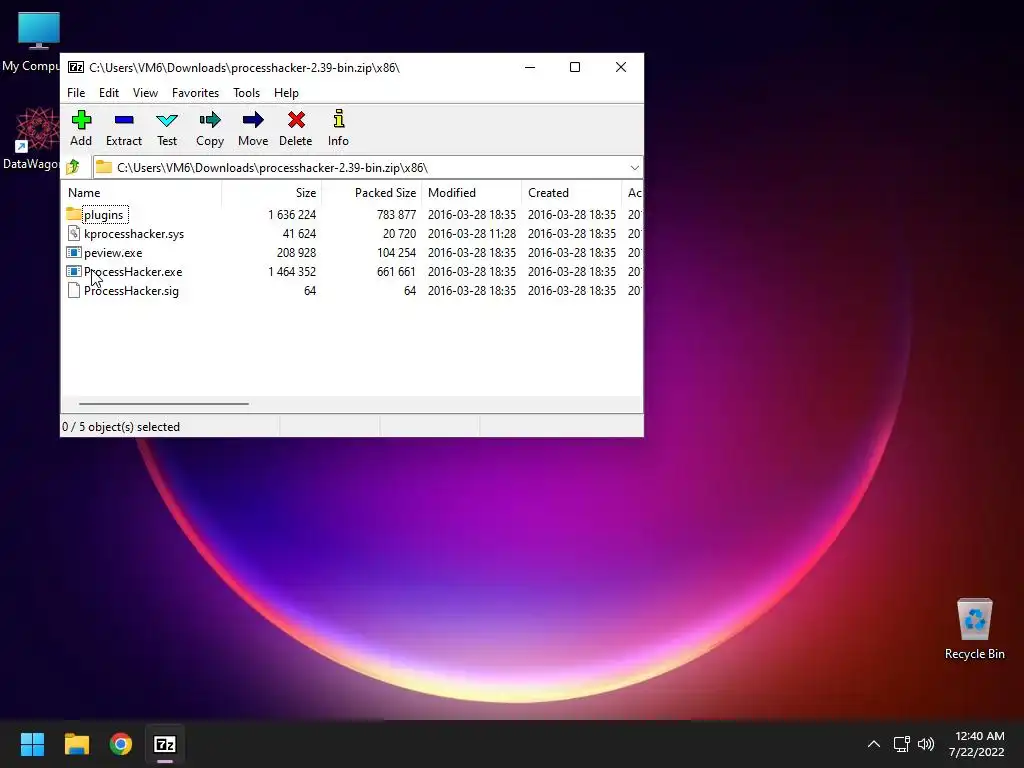Click the peview.exe file name

[x=113, y=253]
